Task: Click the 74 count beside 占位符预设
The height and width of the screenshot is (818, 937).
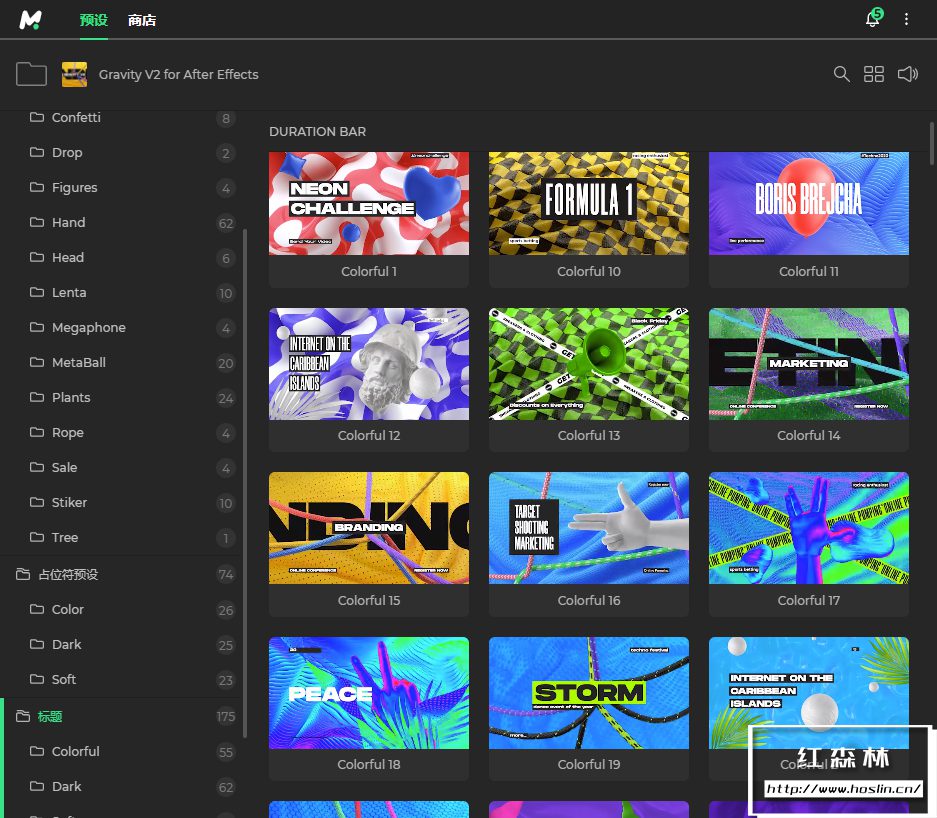Action: click(x=226, y=574)
